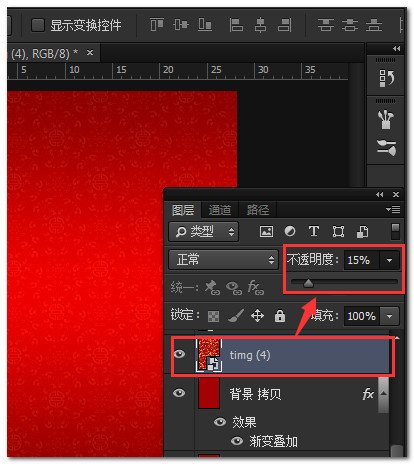The width and height of the screenshot is (414, 464).
Task: Close the (4), RGB/8 document tab
Action: tap(90, 53)
